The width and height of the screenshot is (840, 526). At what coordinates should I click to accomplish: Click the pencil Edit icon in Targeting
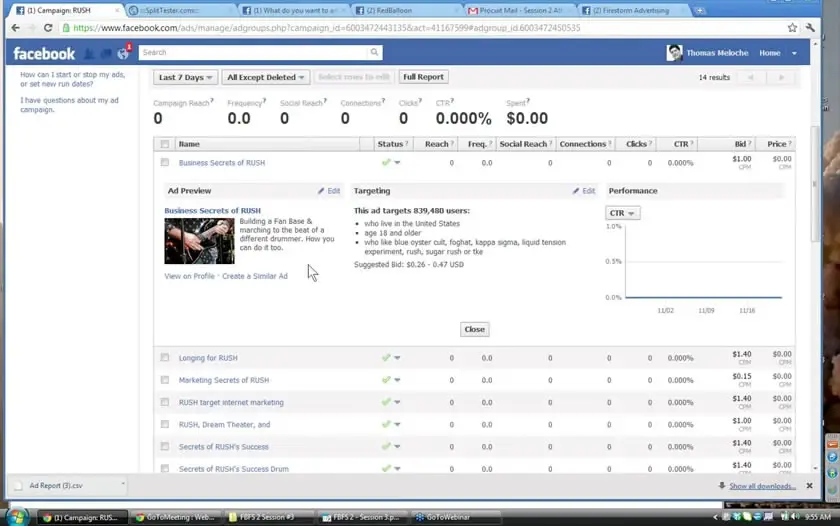point(583,191)
